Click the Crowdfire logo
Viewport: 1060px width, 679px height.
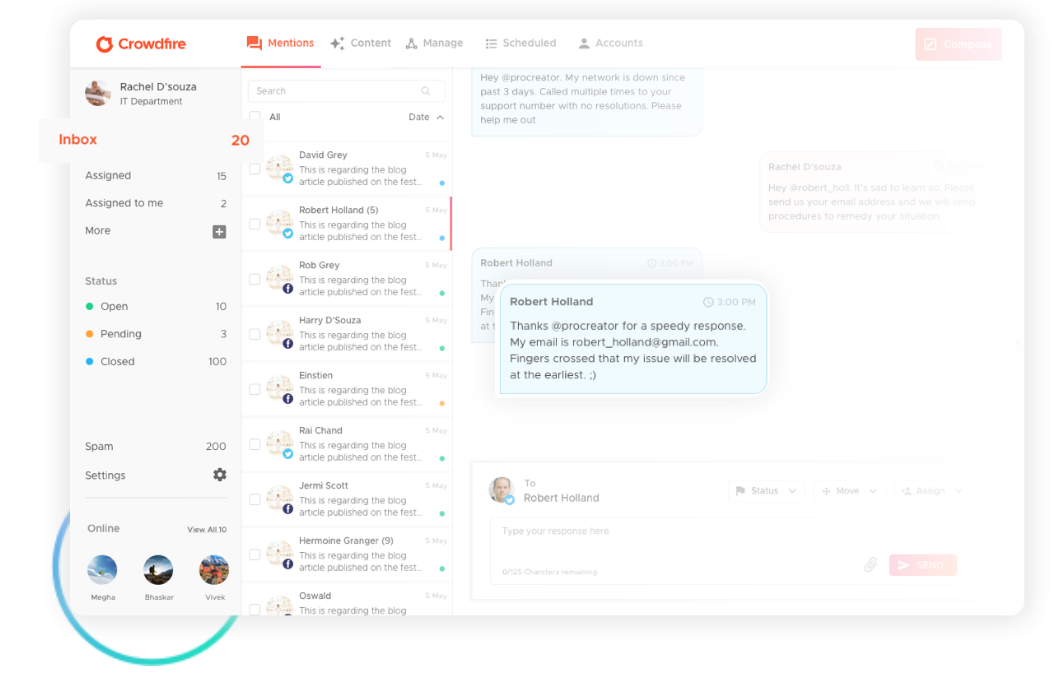[141, 44]
